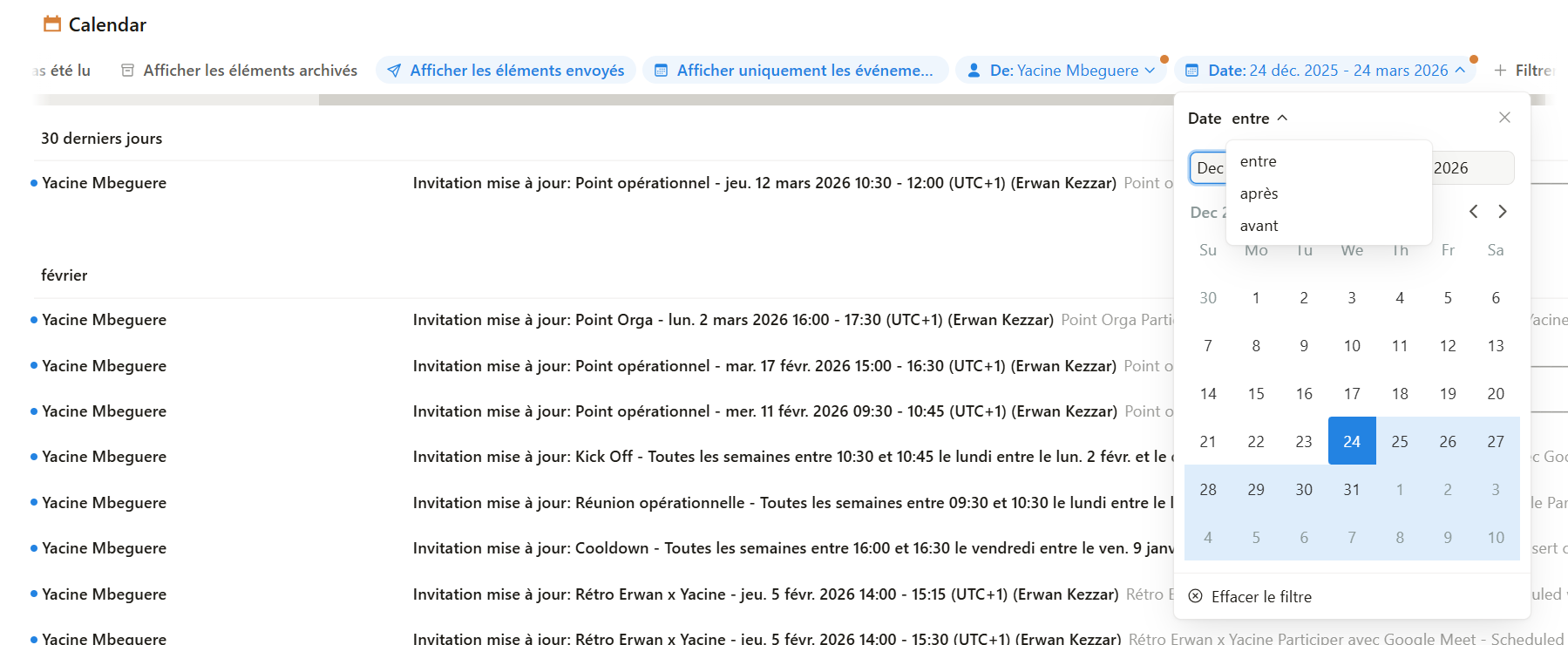Image resolution: width=1568 pixels, height=645 pixels.
Task: Click the Calendar page title
Action: tap(107, 24)
